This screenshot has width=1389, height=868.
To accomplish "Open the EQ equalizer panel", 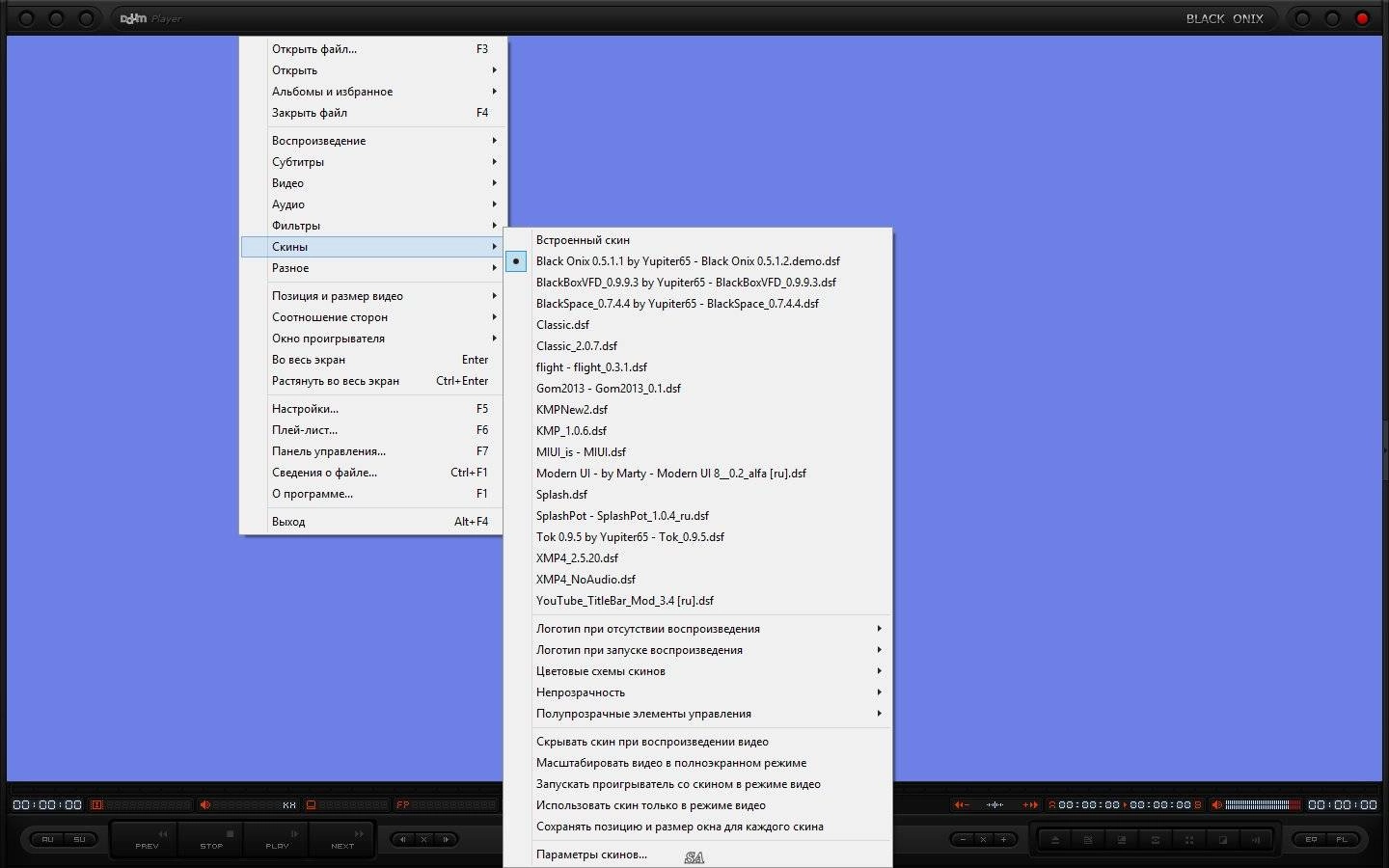I will coord(1311,840).
